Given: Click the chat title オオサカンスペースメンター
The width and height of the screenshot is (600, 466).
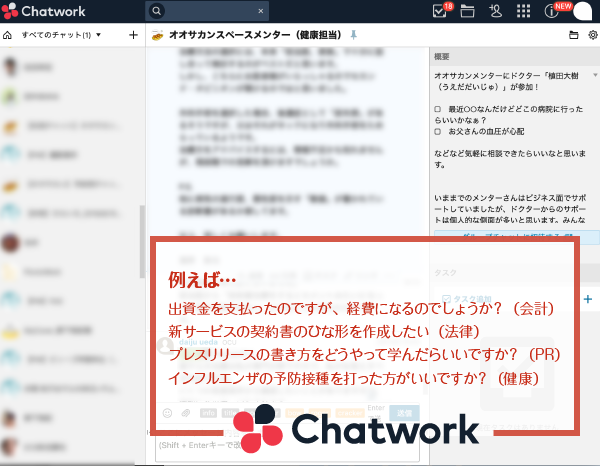Looking at the screenshot, I should (255, 35).
